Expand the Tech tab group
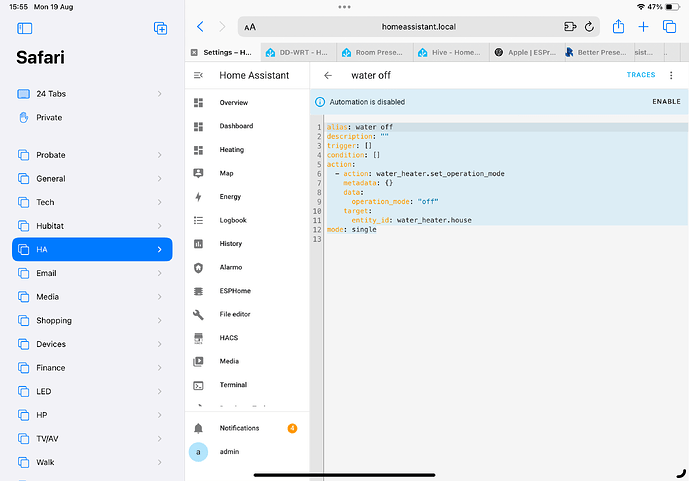Viewport: 689px width, 481px height. (x=160, y=203)
